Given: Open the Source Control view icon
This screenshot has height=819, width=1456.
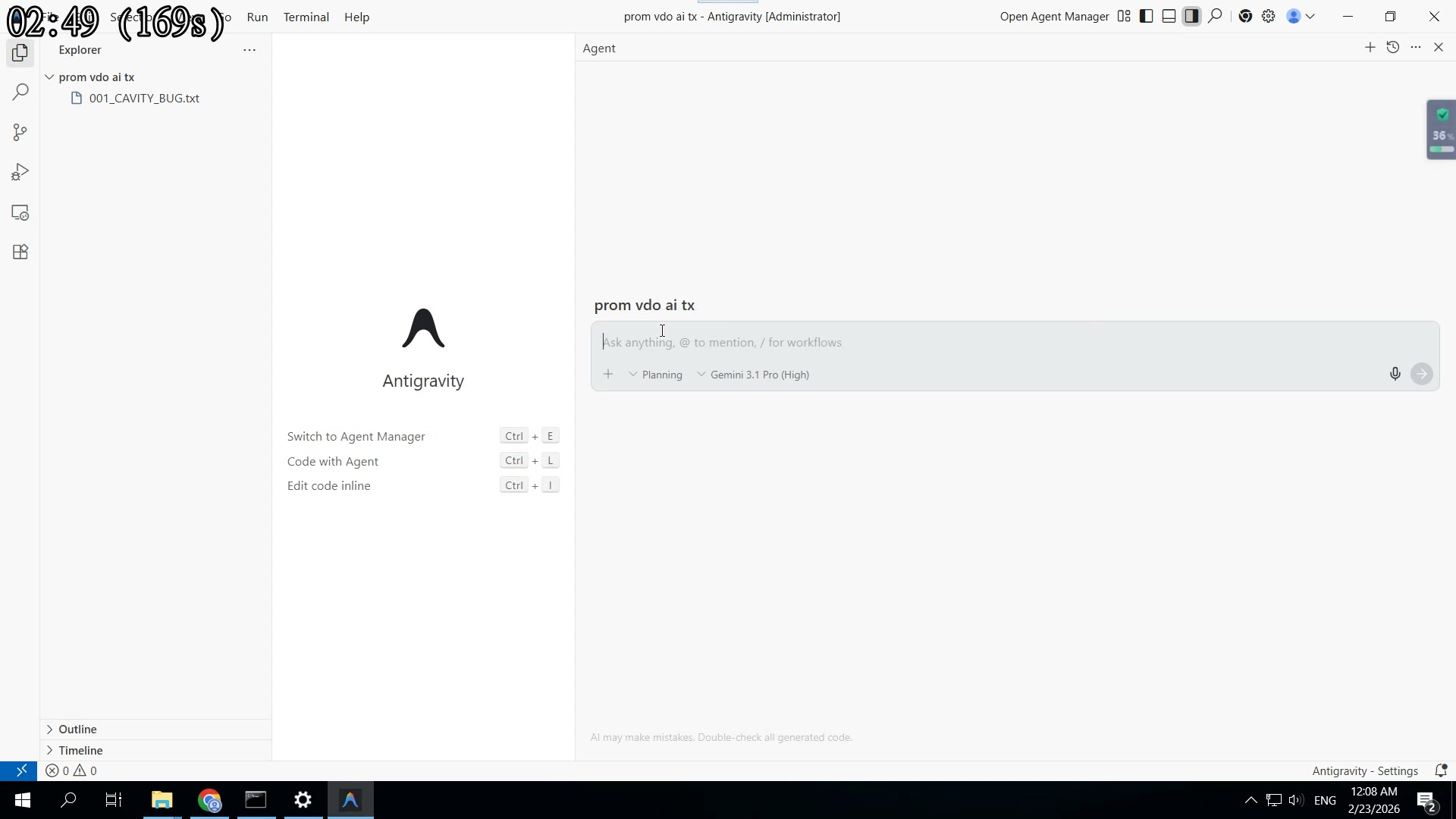Looking at the screenshot, I should [20, 133].
